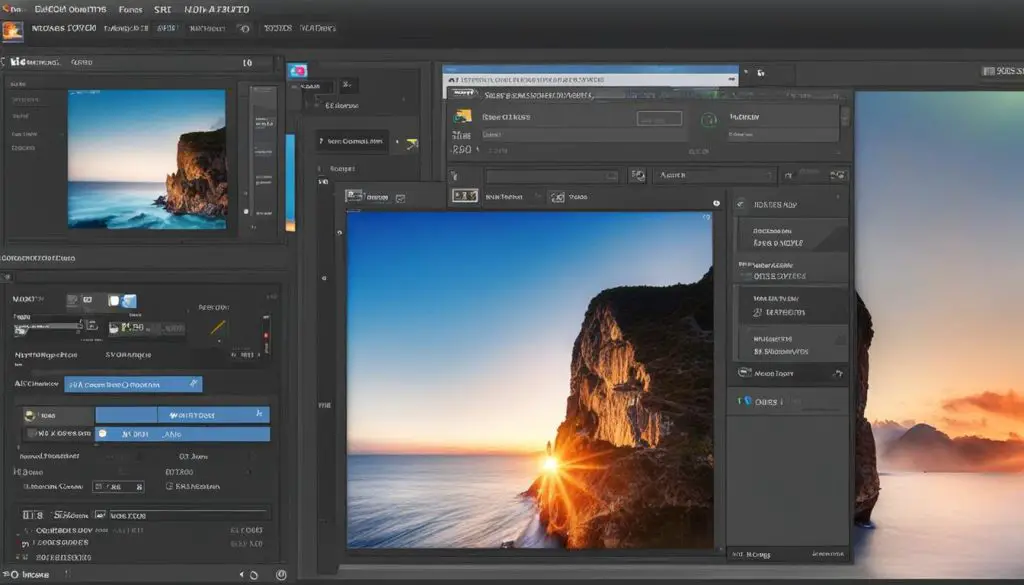This screenshot has width=1024, height=585.
Task: Click the pink and blue panel icon
Action: (298, 71)
